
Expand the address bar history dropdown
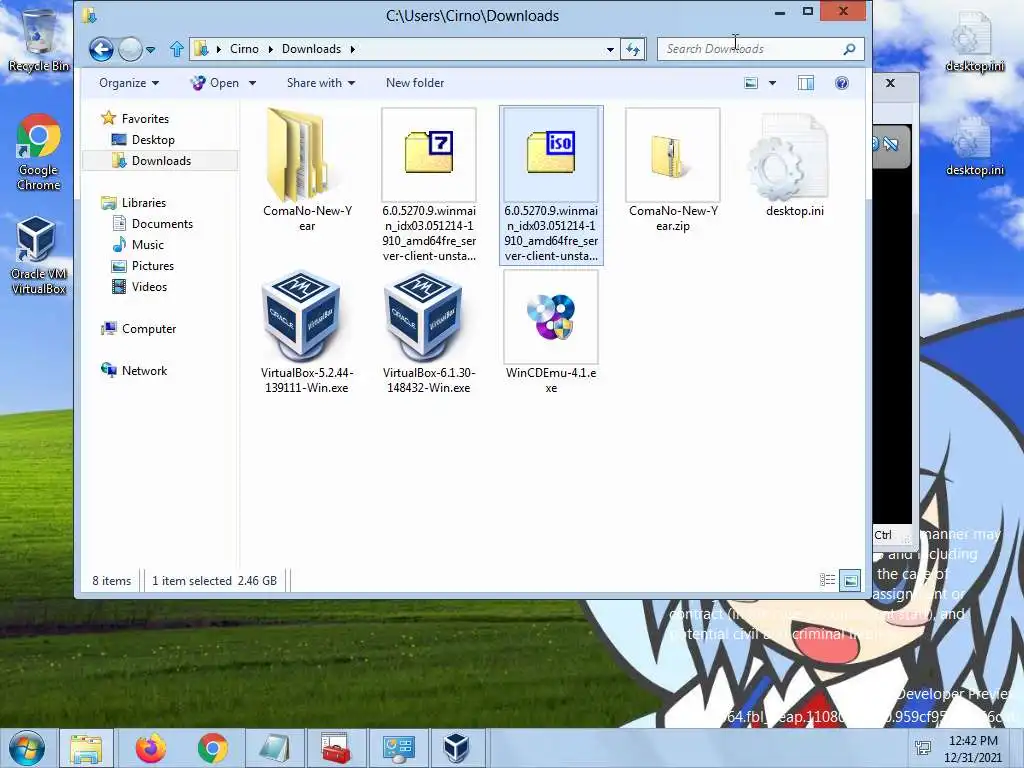click(610, 49)
